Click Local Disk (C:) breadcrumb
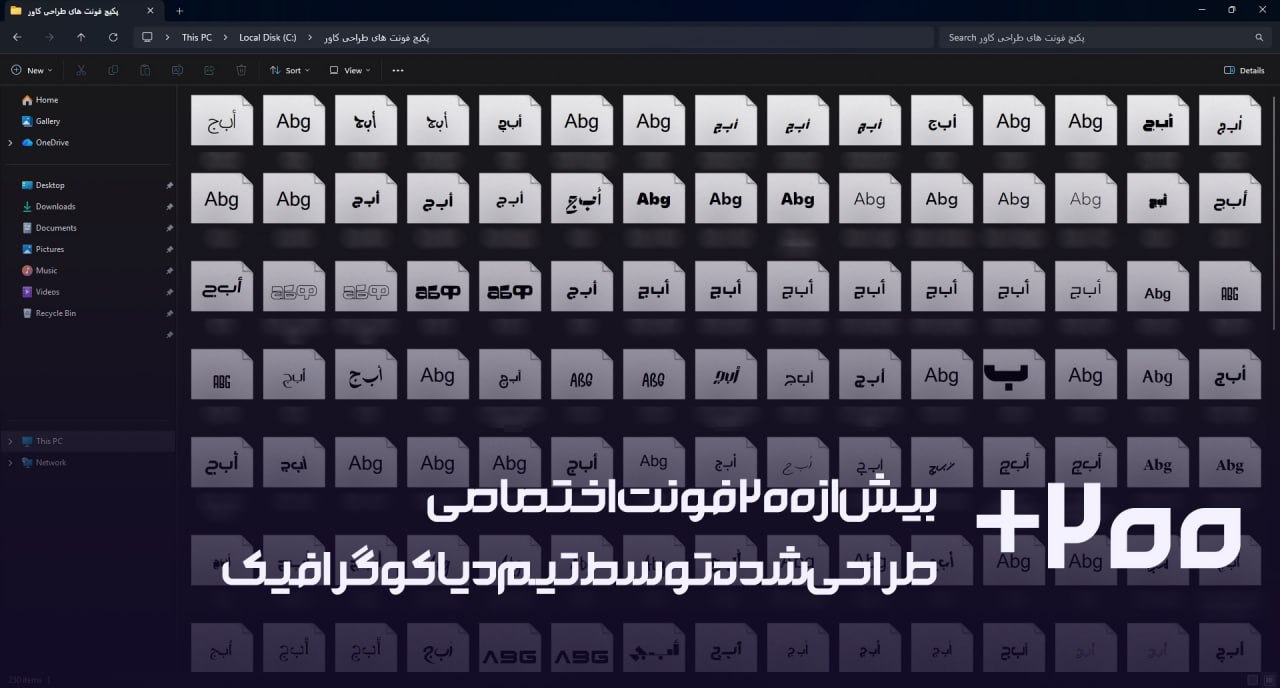The height and width of the screenshot is (688, 1280). pyautogui.click(x=268, y=38)
